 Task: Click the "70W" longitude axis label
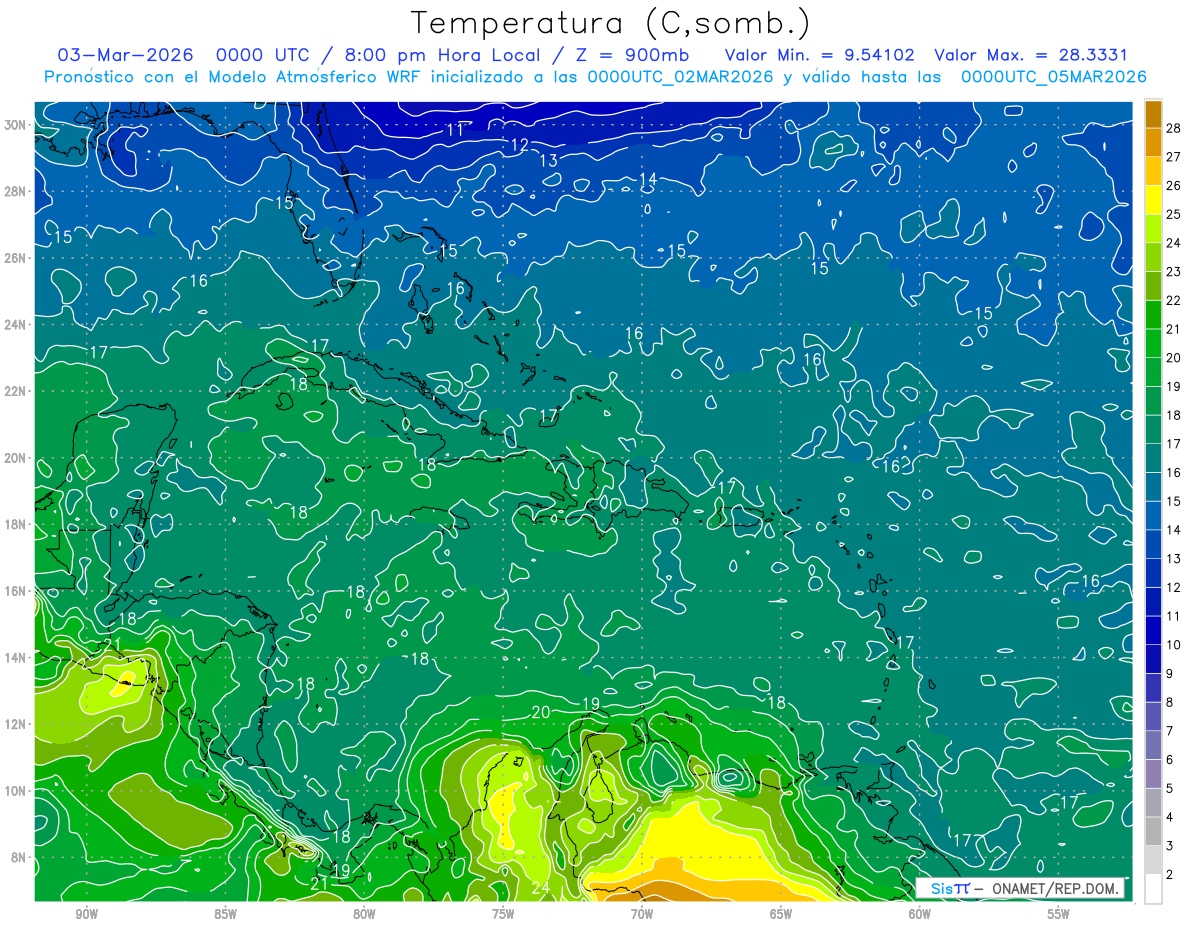[x=642, y=914]
